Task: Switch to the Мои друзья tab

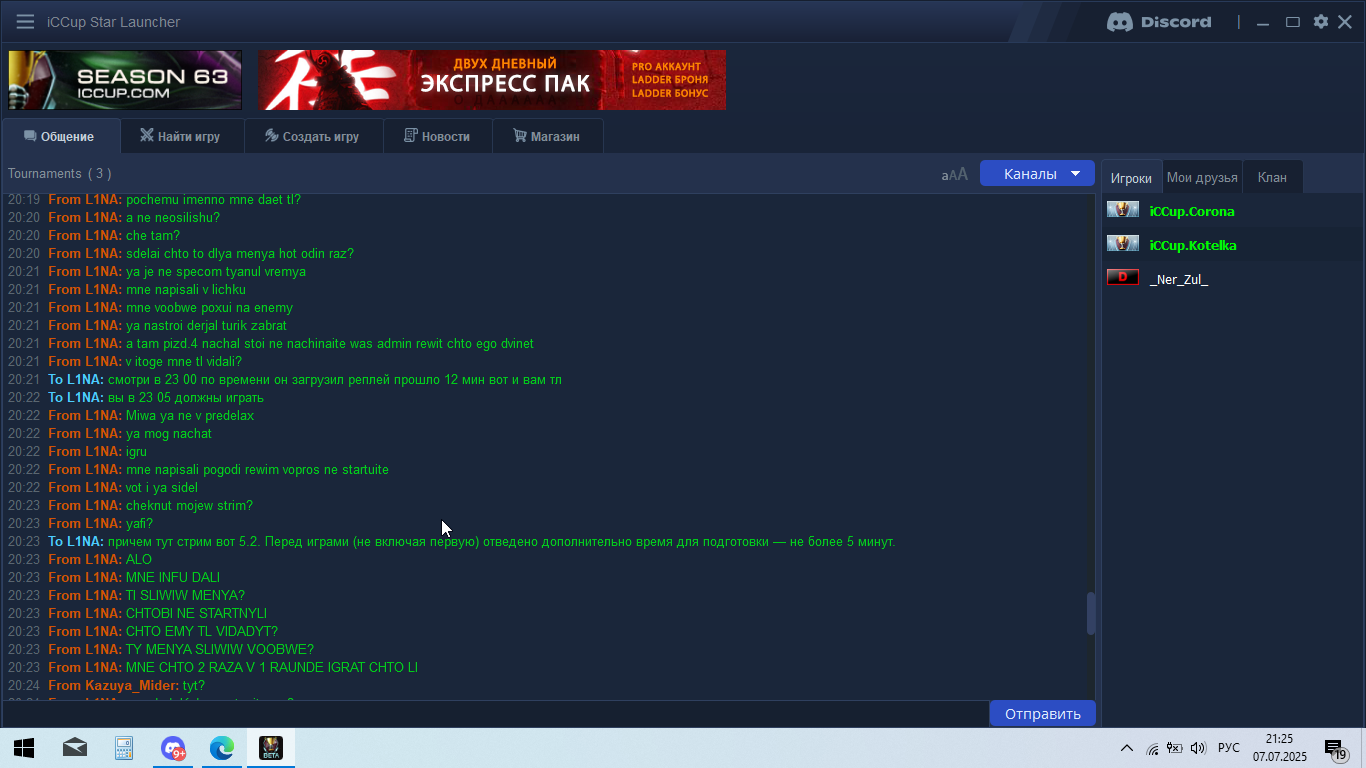Action: pos(1203,177)
